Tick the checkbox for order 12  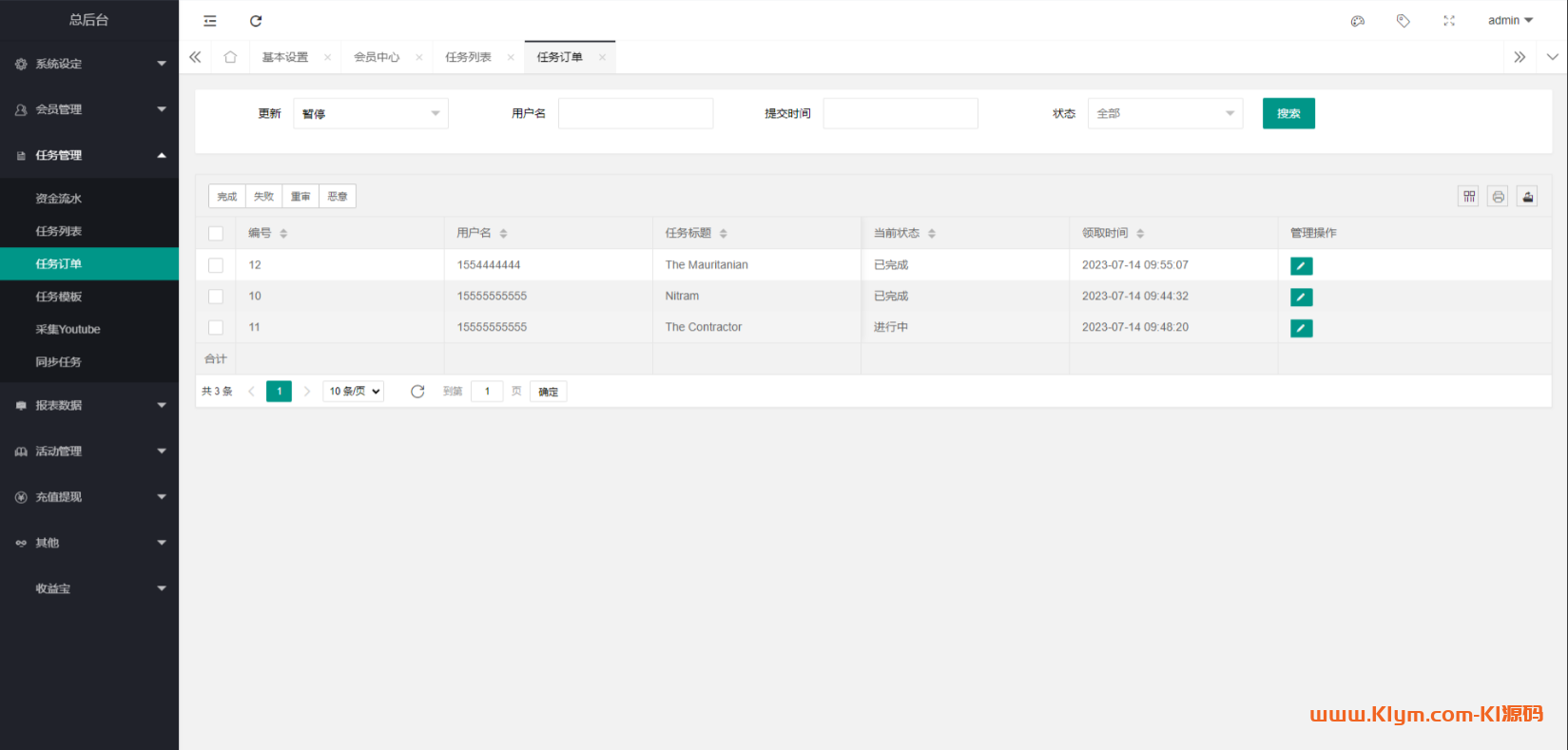click(216, 265)
